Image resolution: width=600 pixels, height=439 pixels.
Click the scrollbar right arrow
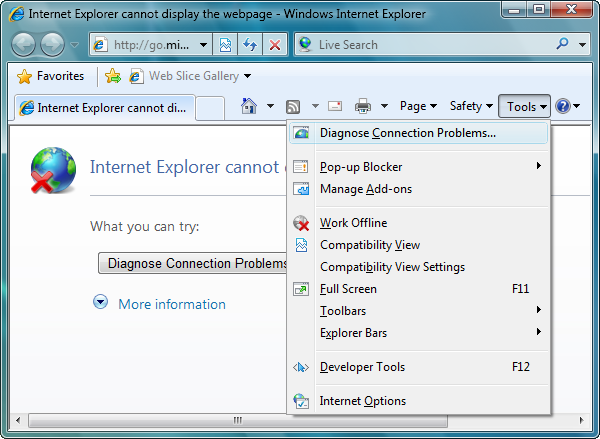[582, 420]
